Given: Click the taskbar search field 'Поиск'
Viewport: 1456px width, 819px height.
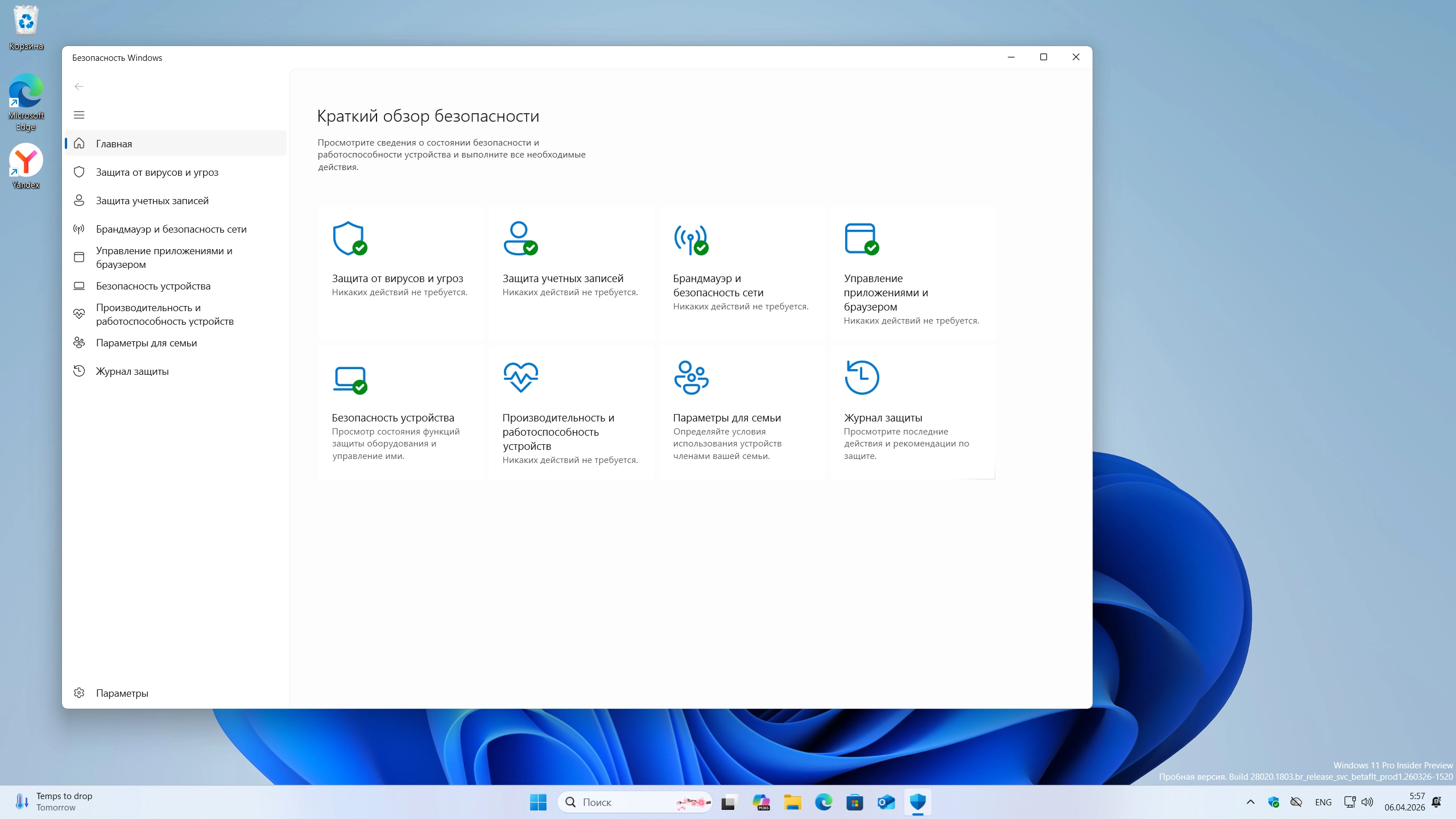Looking at the screenshot, I should (626, 802).
